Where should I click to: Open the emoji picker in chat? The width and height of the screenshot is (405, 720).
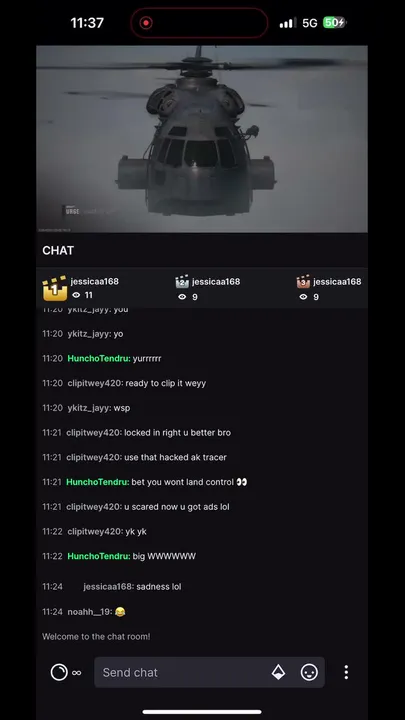pos(309,672)
